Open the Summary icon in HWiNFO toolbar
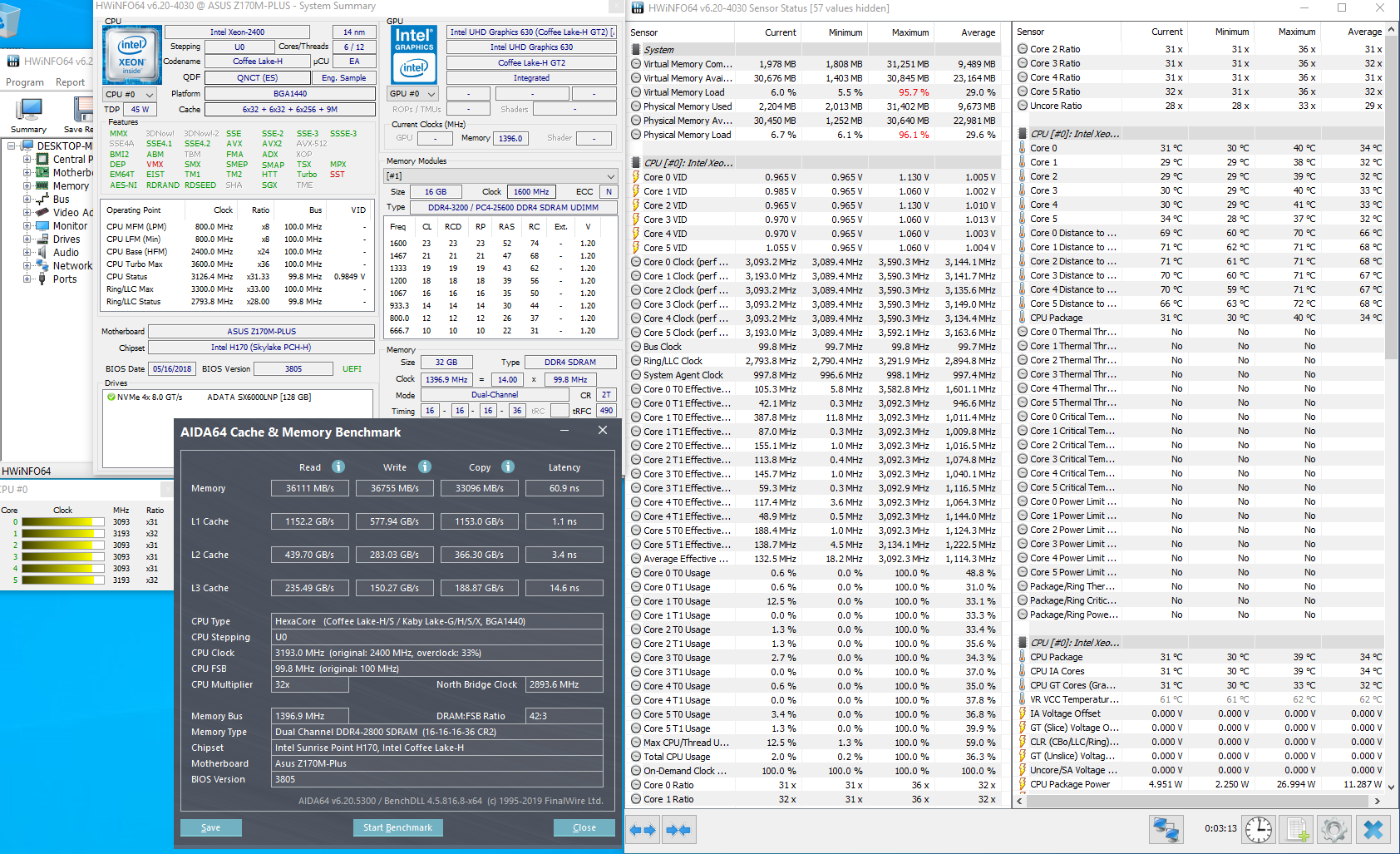The width and height of the screenshot is (1400, 854). [x=29, y=115]
